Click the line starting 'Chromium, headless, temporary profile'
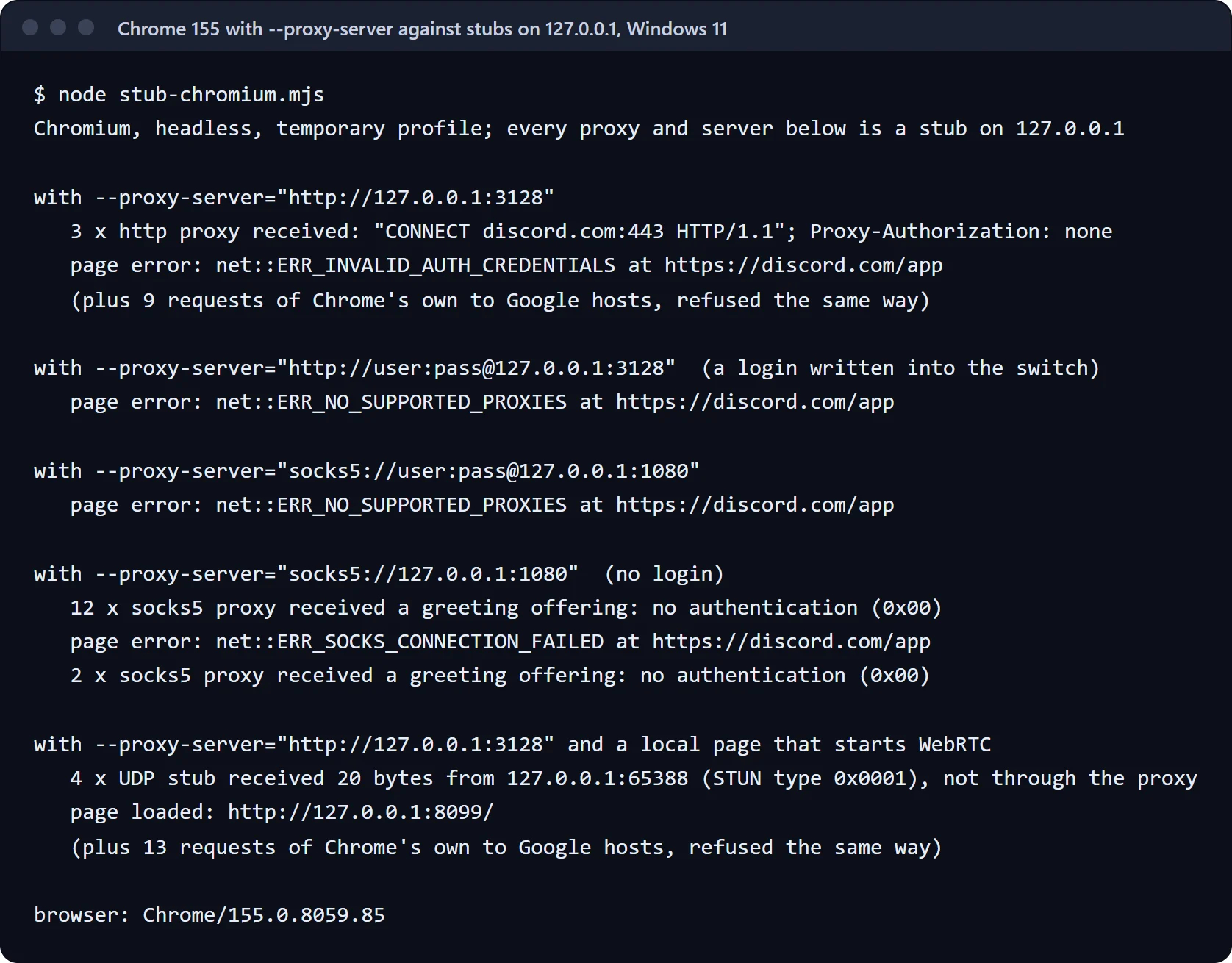Screen dimensions: 1232x963 579,129
